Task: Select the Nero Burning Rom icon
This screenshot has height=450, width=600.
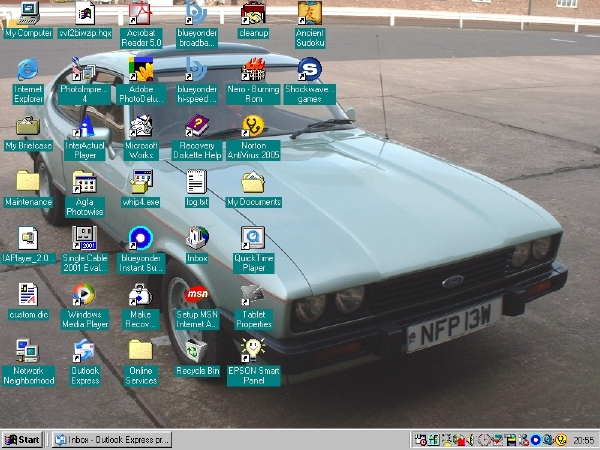Action: (x=253, y=70)
